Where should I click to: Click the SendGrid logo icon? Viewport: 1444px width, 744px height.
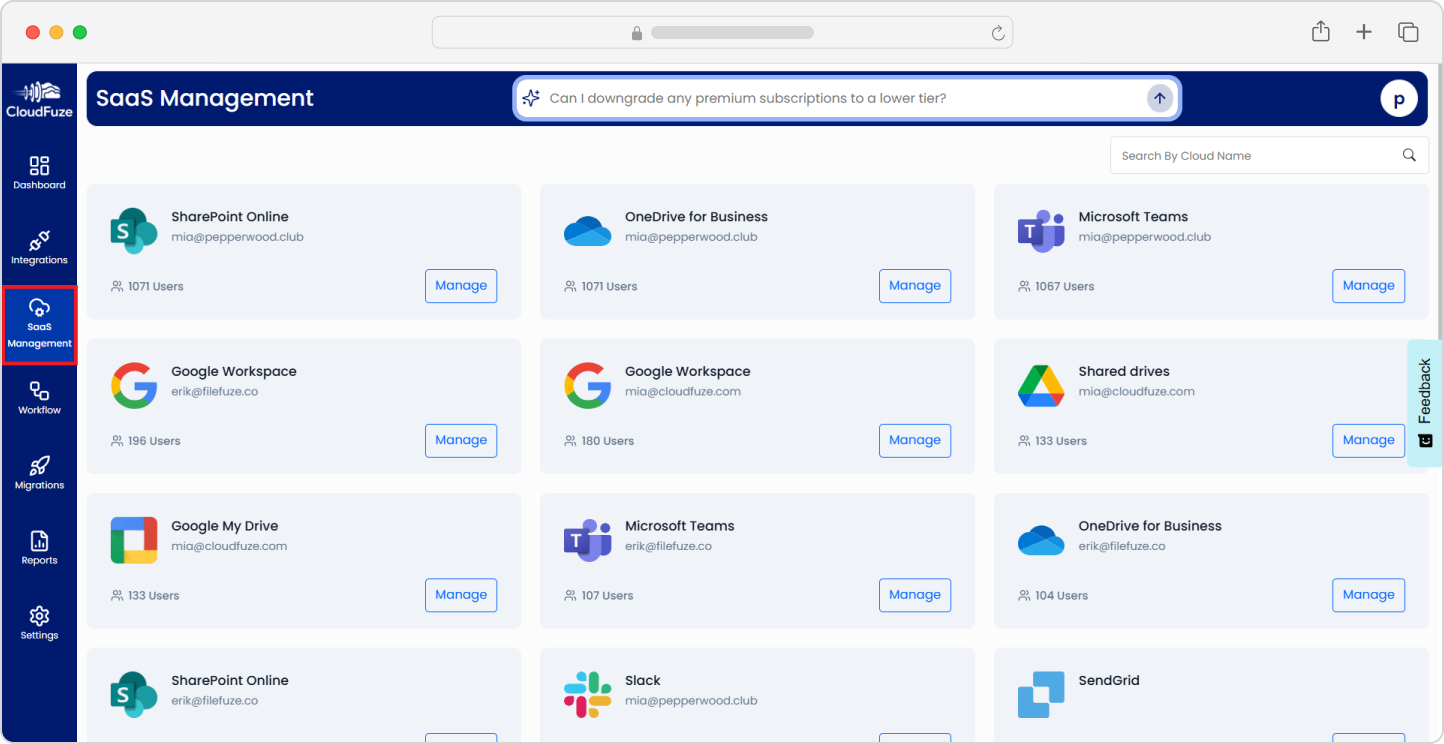tap(1041, 695)
